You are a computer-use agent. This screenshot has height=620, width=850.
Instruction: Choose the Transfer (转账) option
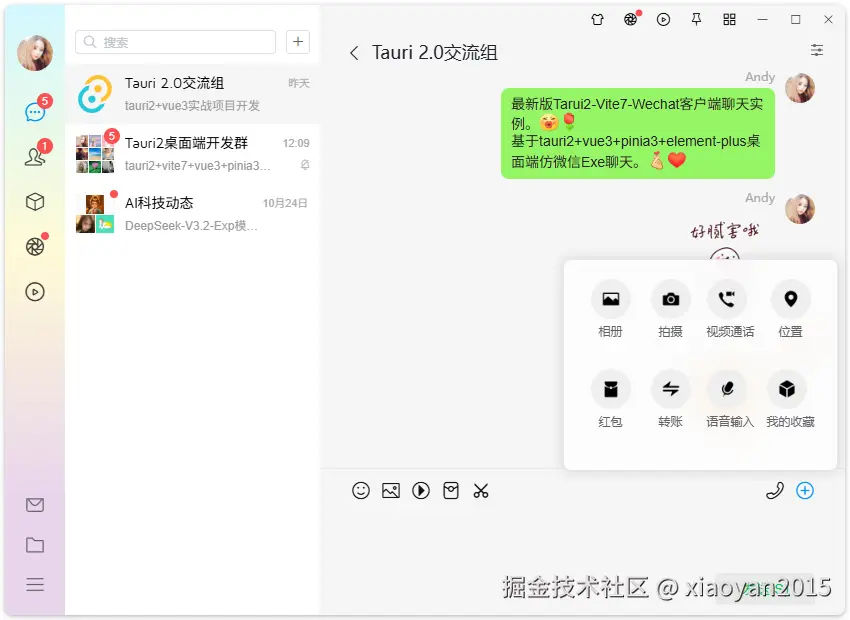tap(670, 390)
